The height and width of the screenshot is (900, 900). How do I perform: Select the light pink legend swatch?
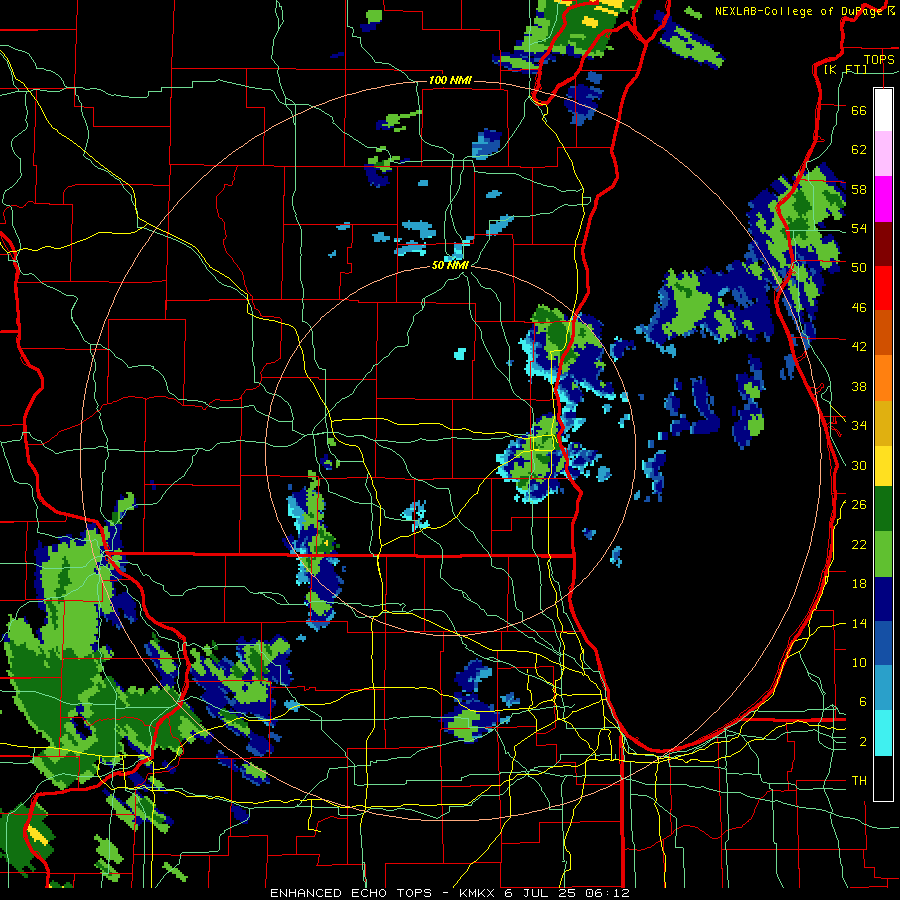pos(883,153)
